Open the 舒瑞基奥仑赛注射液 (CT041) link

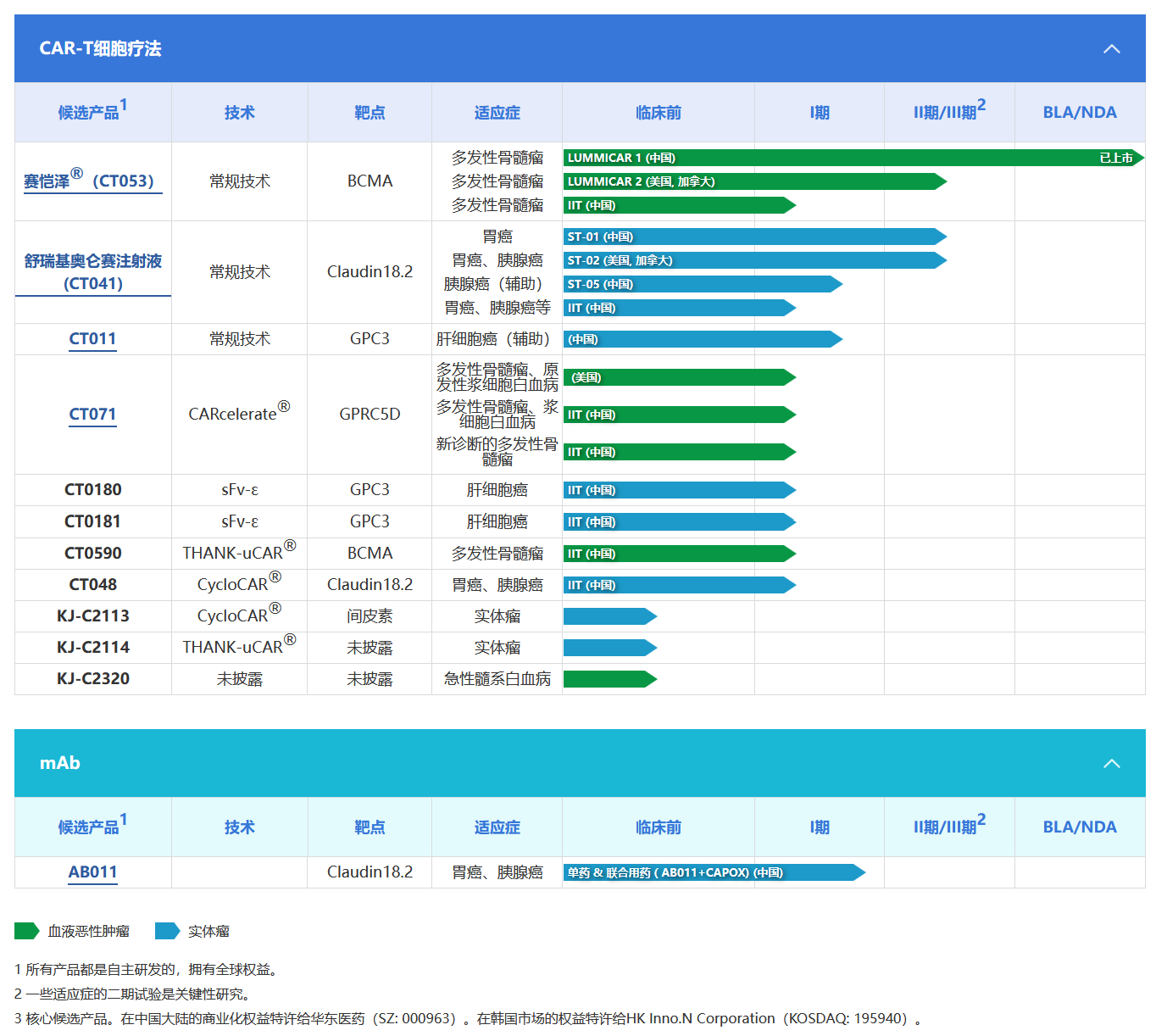[93, 272]
